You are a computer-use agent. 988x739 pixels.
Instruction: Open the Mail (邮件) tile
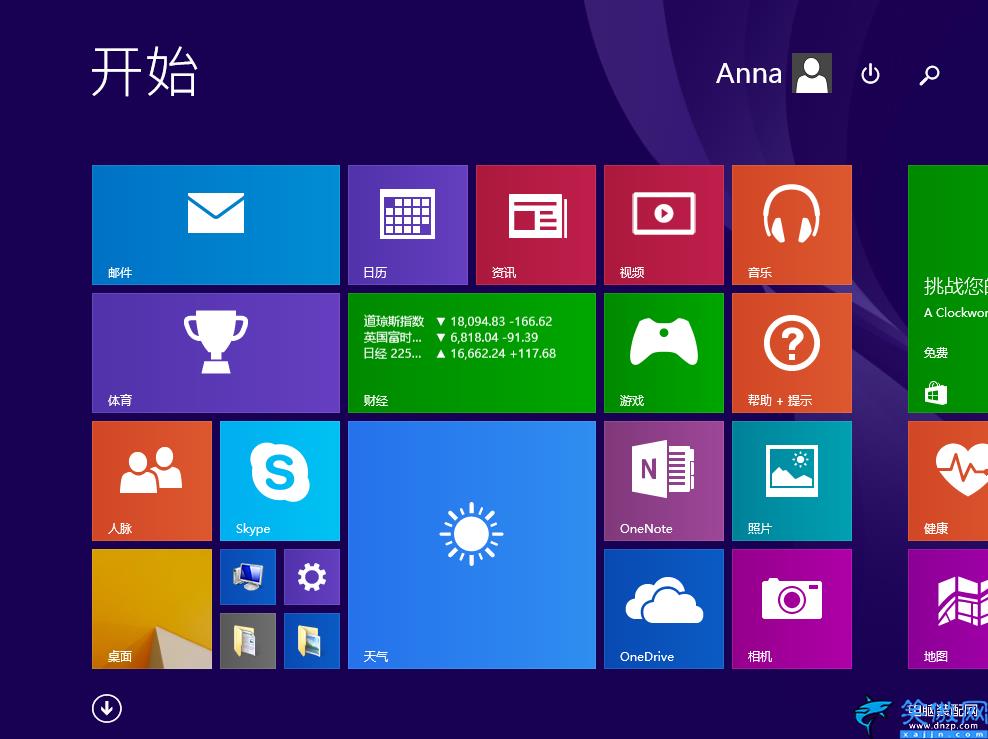(x=215, y=225)
